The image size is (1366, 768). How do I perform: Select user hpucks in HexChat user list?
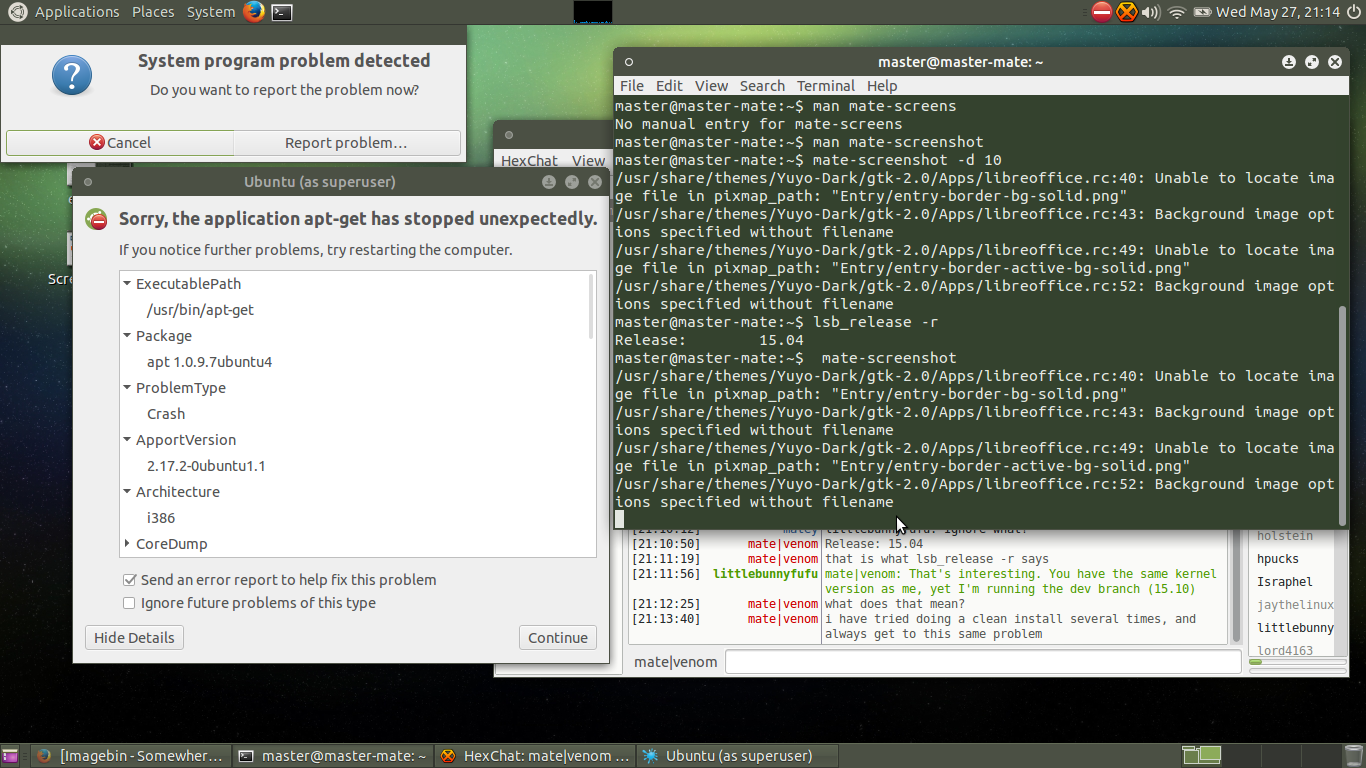pyautogui.click(x=1278, y=559)
